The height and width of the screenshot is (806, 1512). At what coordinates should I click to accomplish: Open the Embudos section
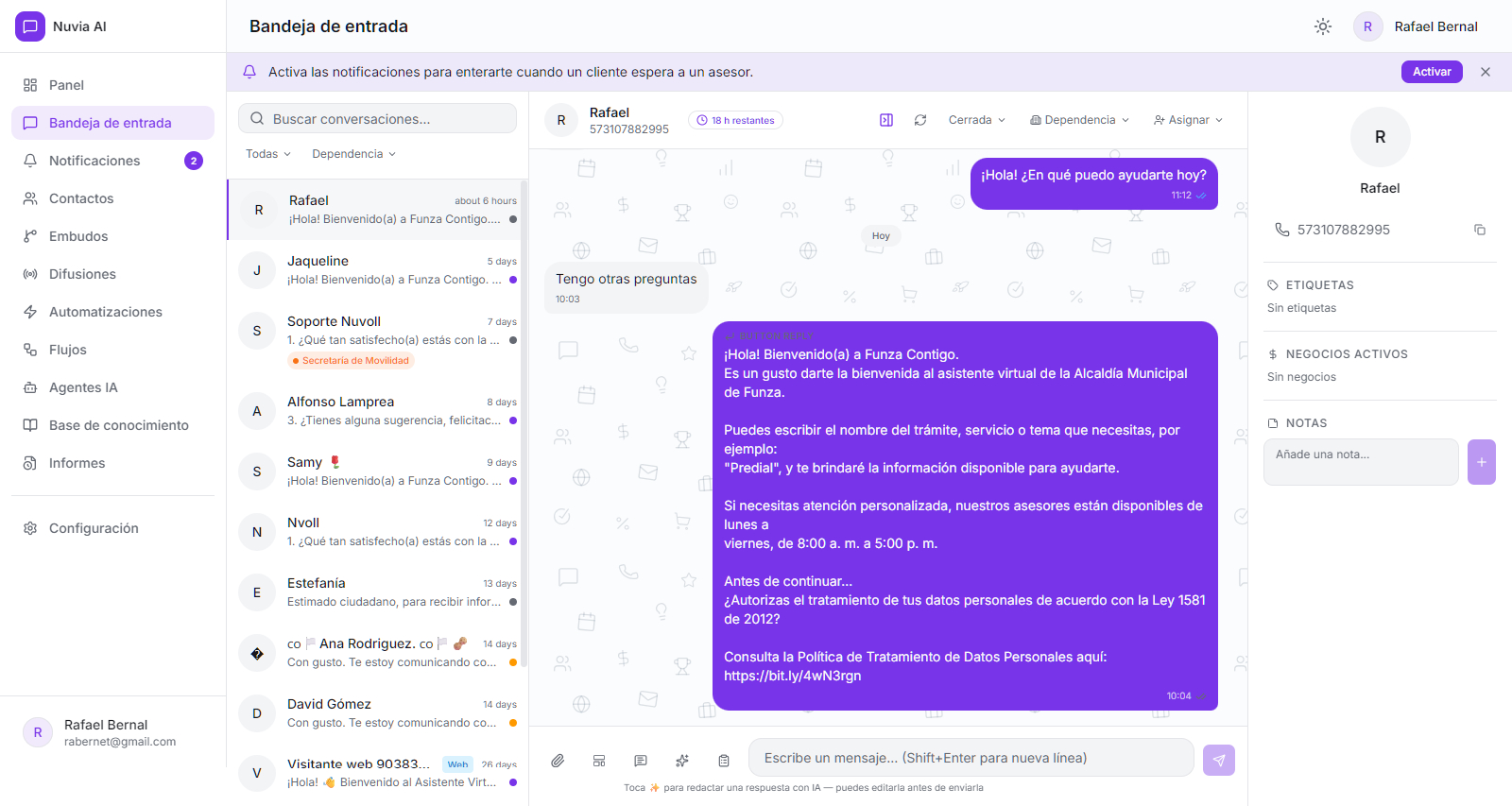tap(112, 236)
